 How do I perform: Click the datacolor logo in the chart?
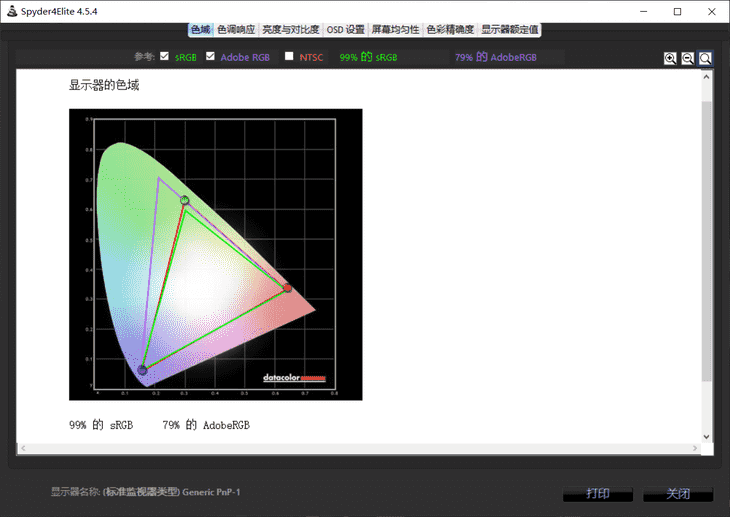[294, 378]
